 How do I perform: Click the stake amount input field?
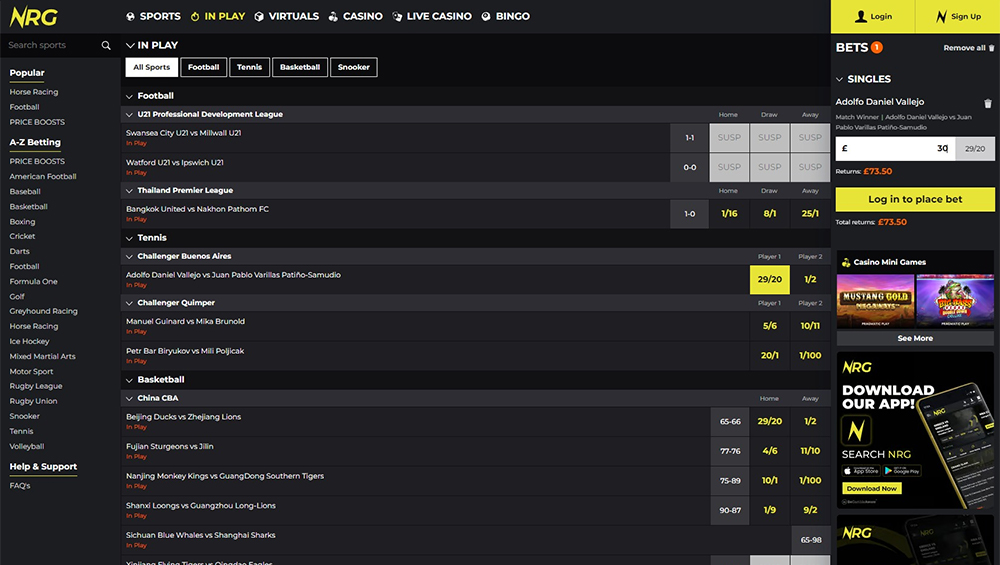(x=895, y=149)
